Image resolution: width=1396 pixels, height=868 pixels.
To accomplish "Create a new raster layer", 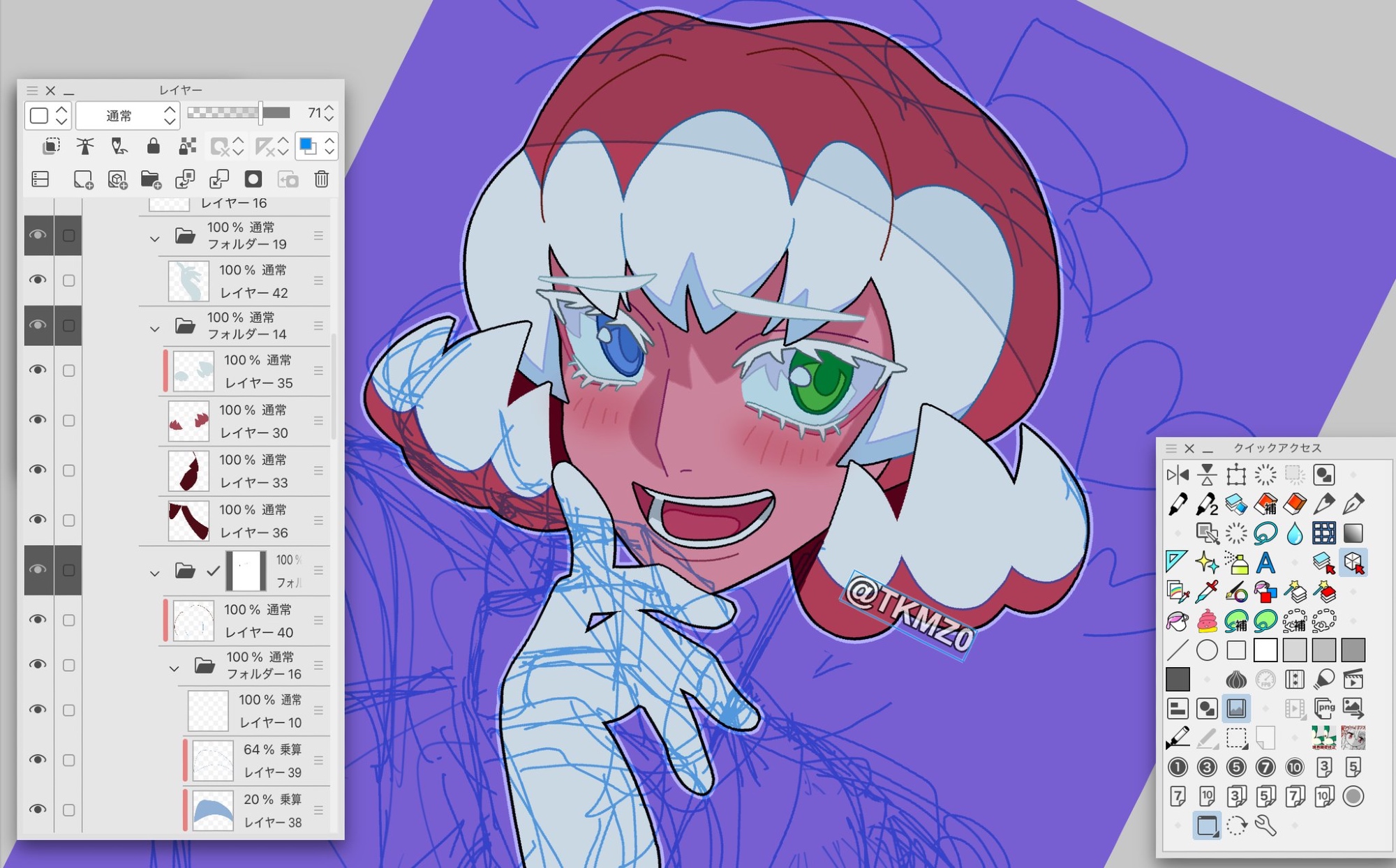I will click(x=83, y=179).
